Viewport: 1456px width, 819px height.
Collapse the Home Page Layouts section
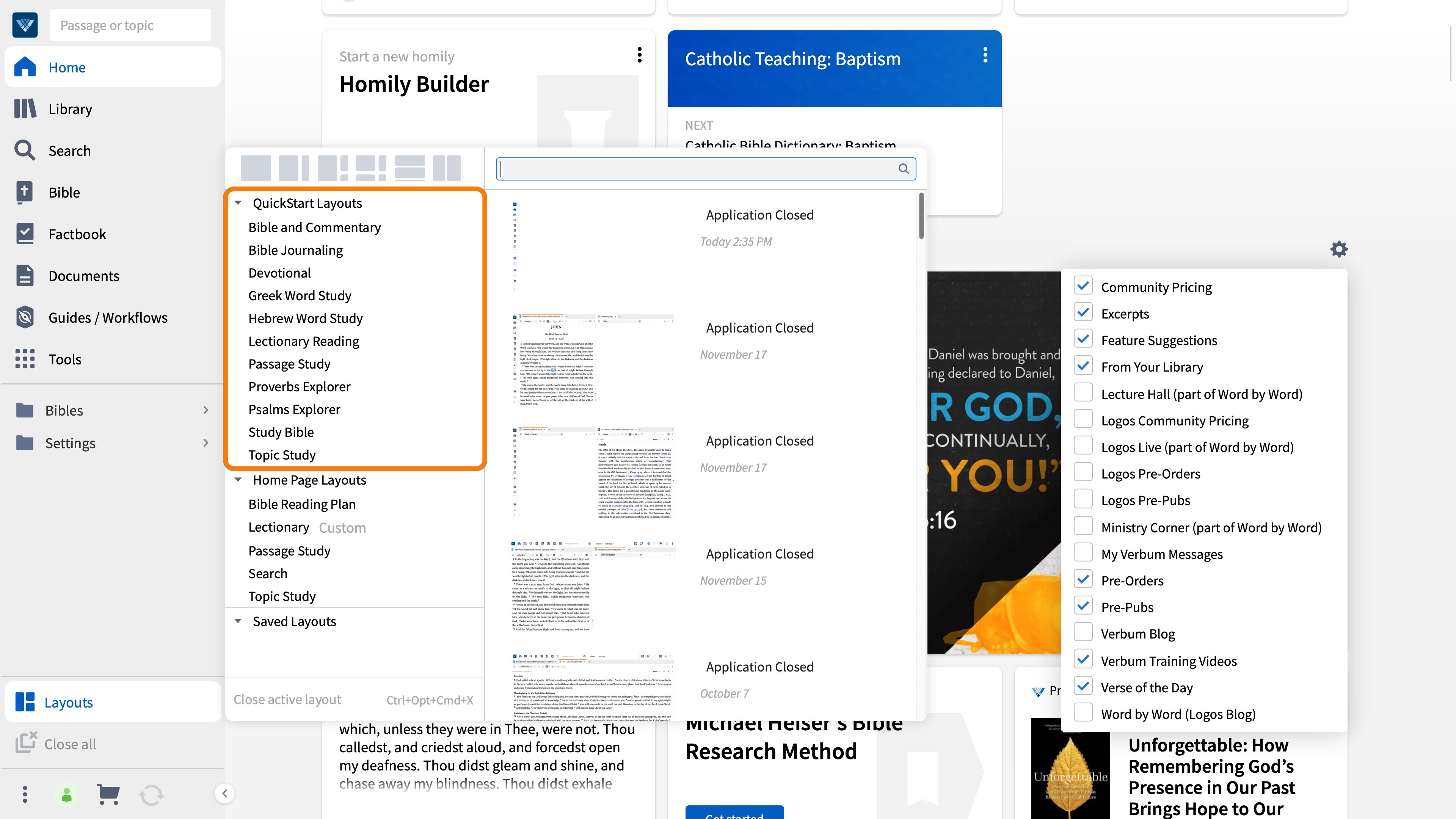pyautogui.click(x=238, y=479)
